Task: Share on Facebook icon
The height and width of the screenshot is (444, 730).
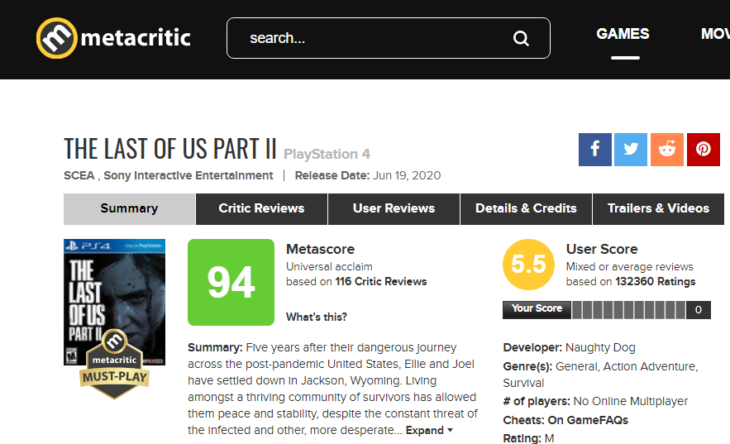Action: pyautogui.click(x=595, y=149)
